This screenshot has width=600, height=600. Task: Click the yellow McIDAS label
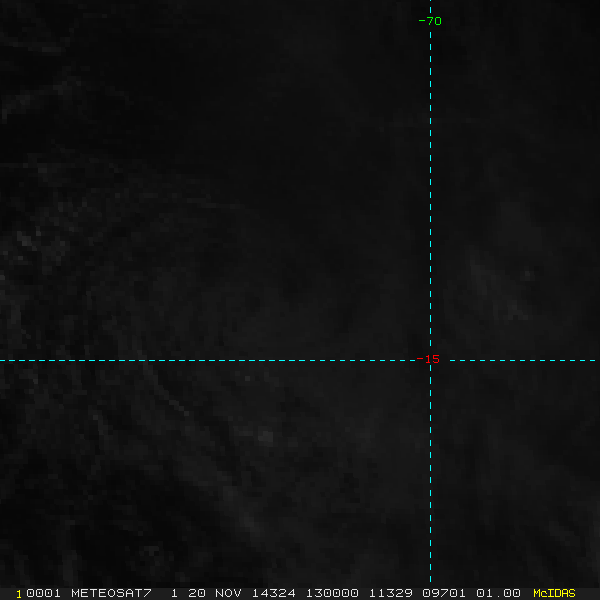[554, 593]
